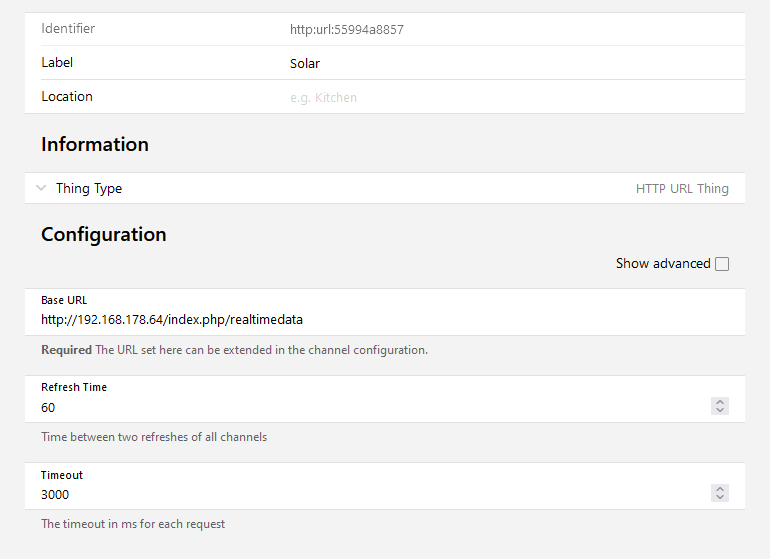Click the Timeout description text
The height and width of the screenshot is (559, 770).
point(133,523)
